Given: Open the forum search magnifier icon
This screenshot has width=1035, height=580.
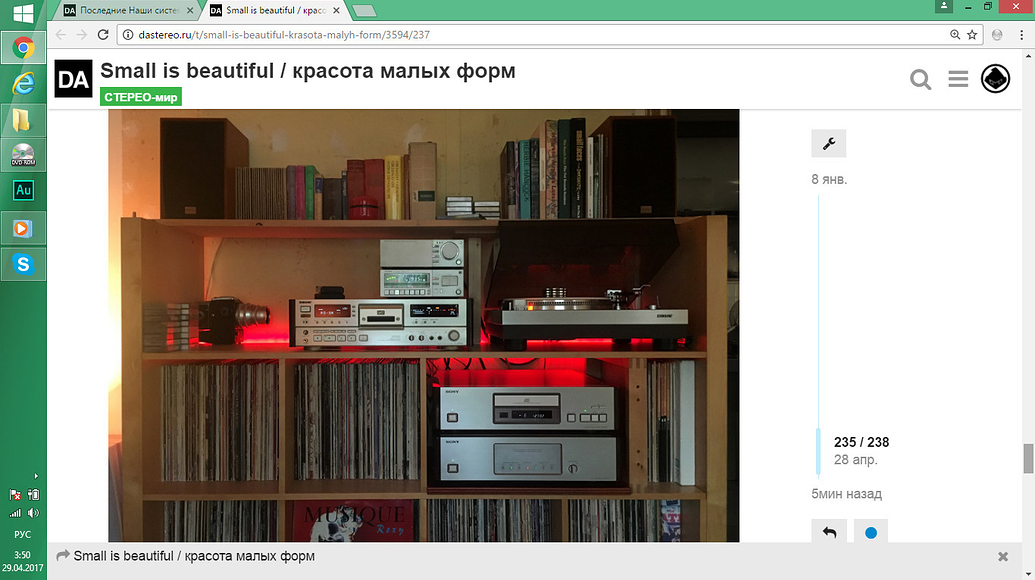Looking at the screenshot, I should [x=920, y=80].
